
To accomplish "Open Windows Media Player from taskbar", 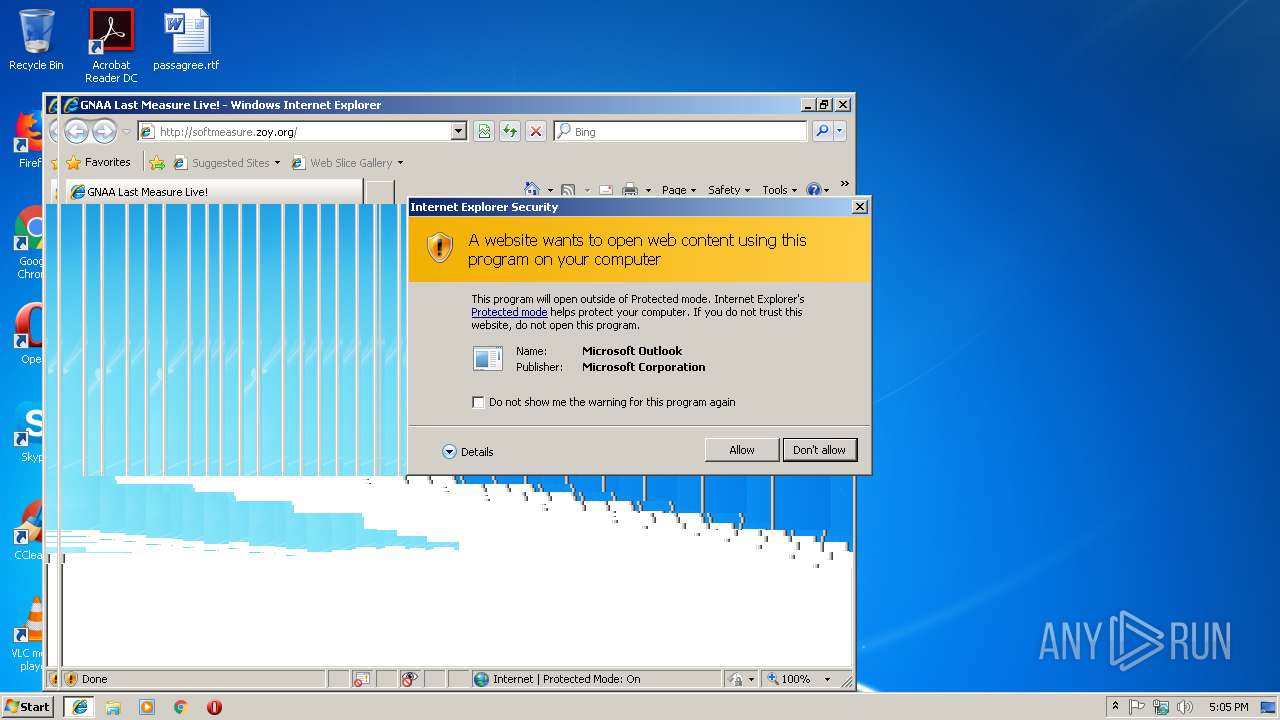I will tap(147, 707).
